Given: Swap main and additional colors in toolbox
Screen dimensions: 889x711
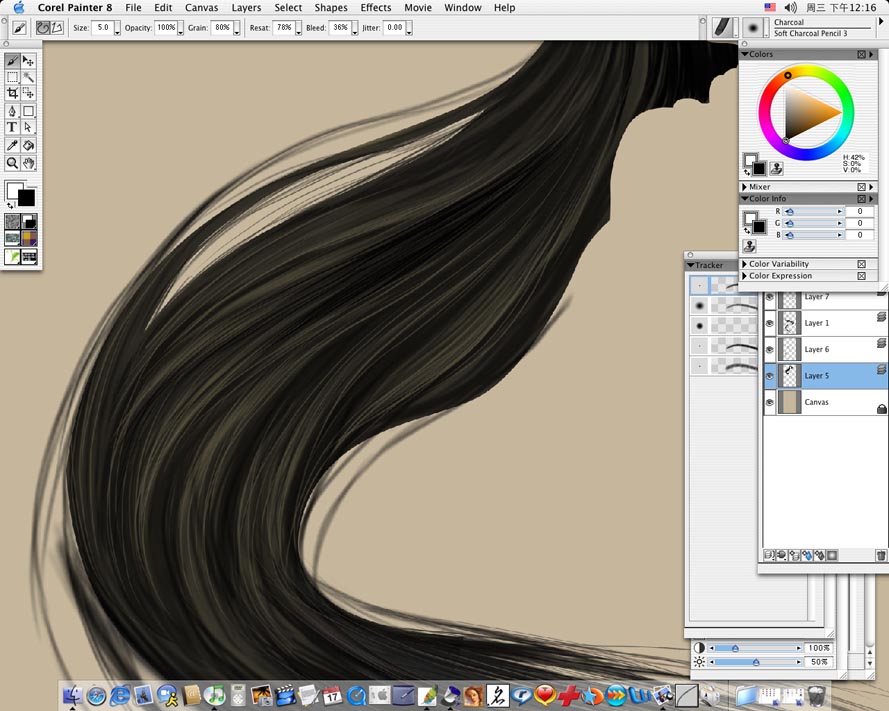Looking at the screenshot, I should [x=10, y=205].
